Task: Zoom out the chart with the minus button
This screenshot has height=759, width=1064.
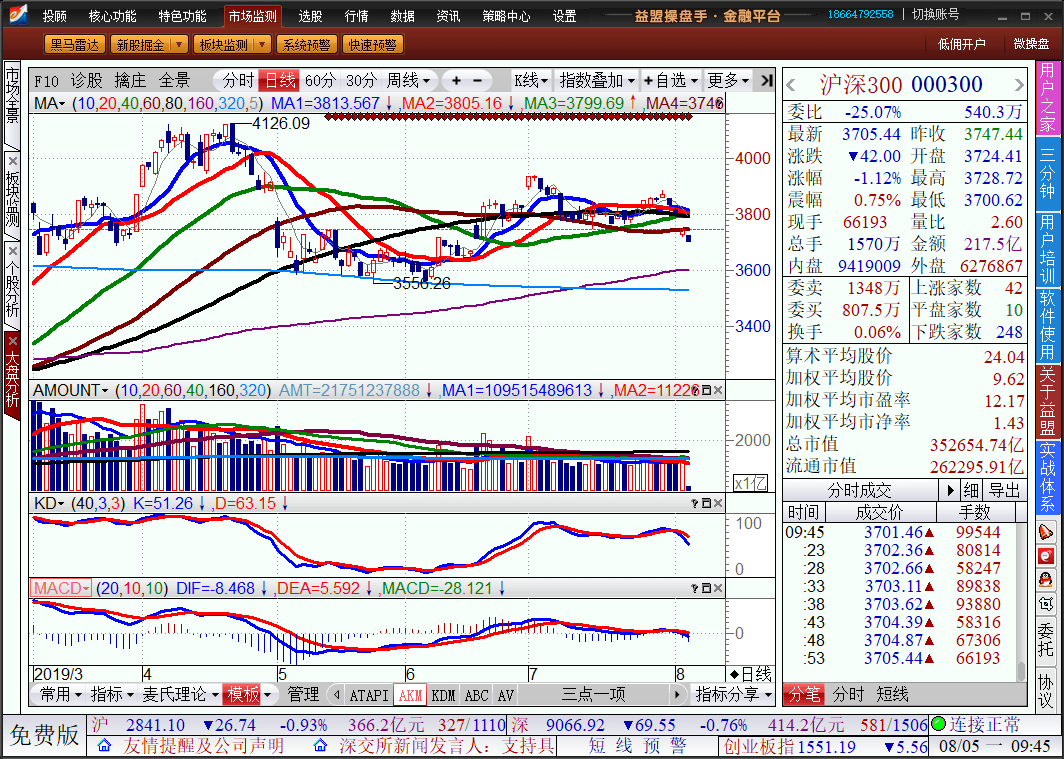Action: tap(477, 81)
